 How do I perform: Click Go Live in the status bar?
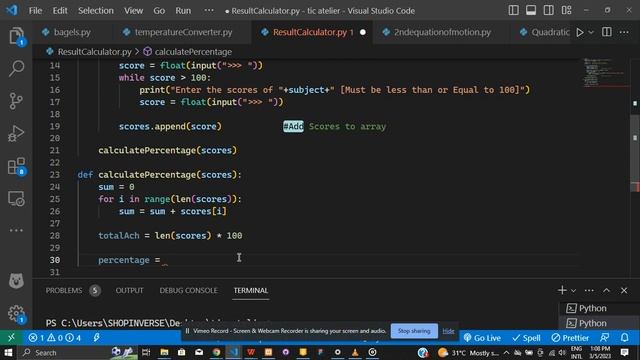pyautogui.click(x=482, y=338)
